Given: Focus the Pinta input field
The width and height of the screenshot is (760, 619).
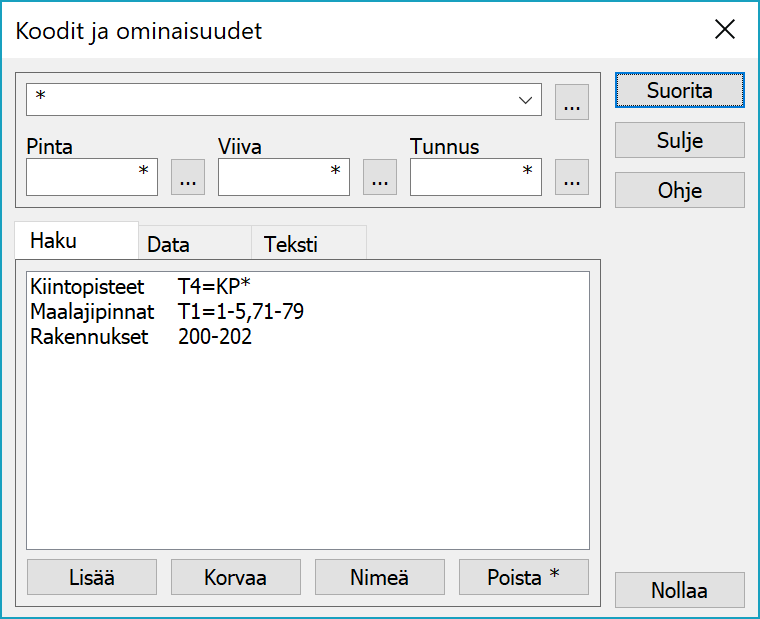Looking at the screenshot, I should (x=91, y=178).
